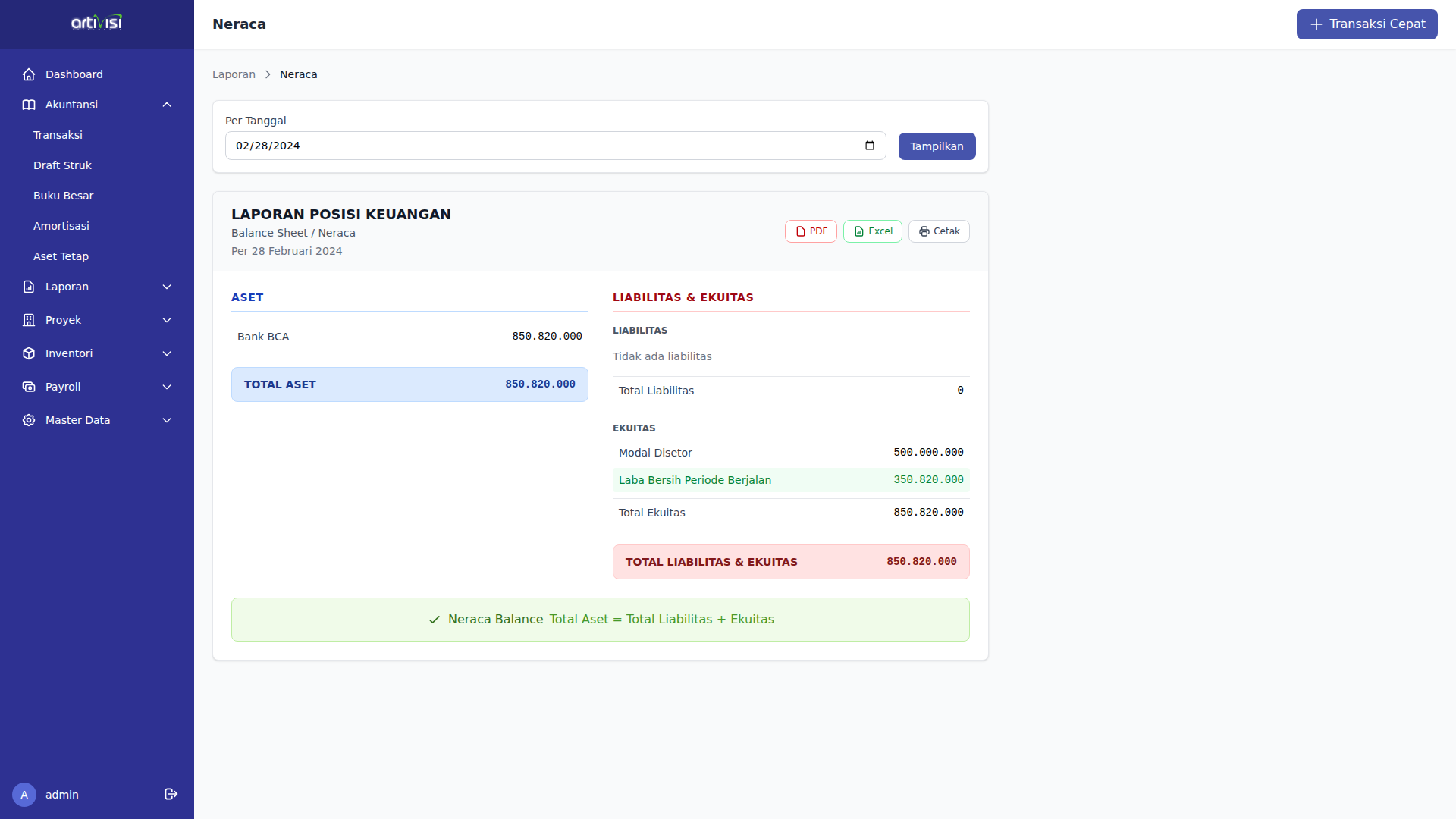
Task: Click the Inventori box icon
Action: pos(29,353)
